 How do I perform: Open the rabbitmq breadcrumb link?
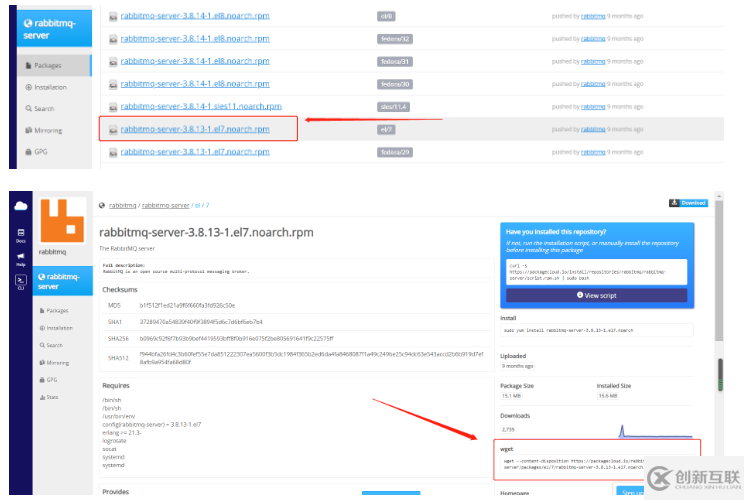[x=122, y=205]
